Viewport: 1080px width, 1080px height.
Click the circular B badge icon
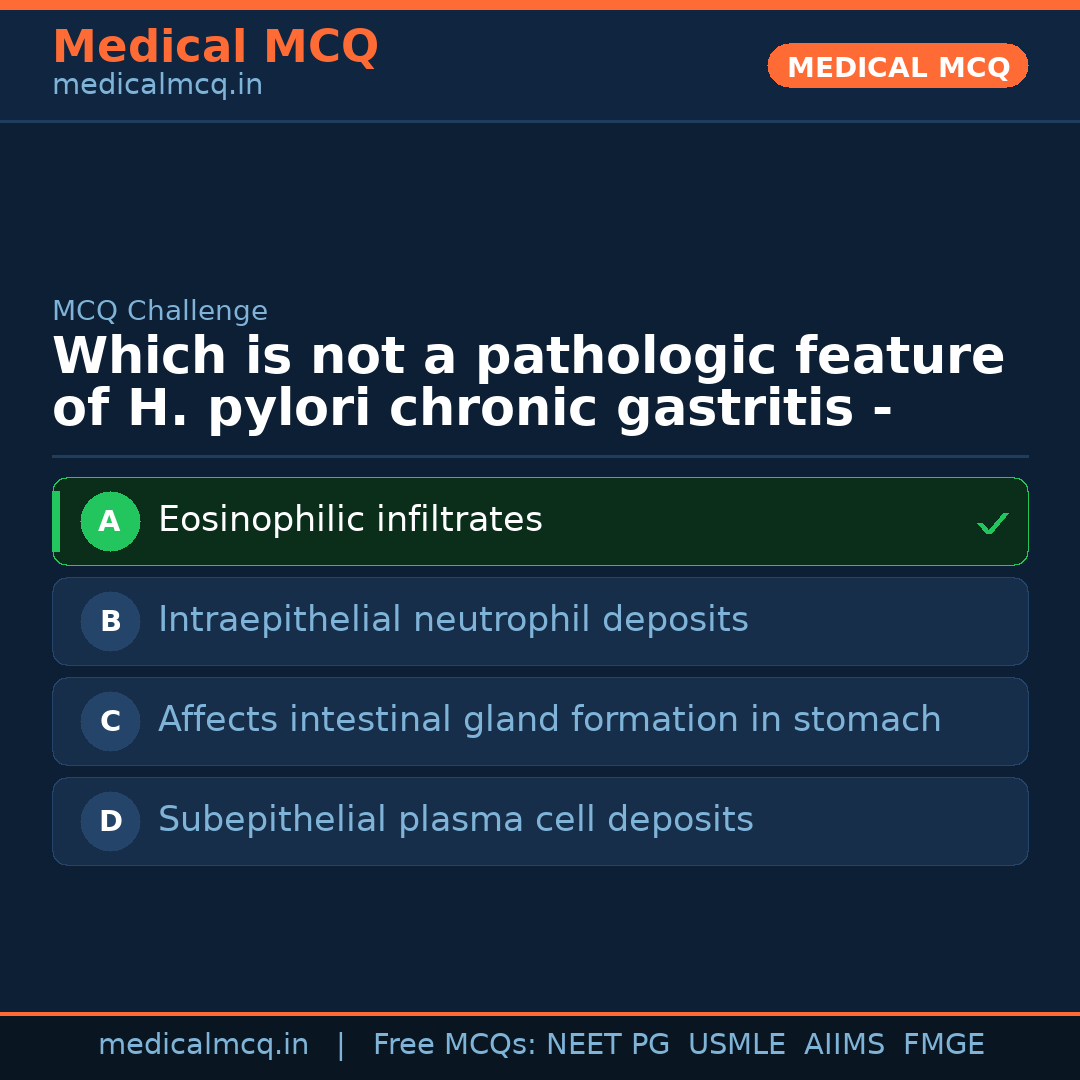110,621
